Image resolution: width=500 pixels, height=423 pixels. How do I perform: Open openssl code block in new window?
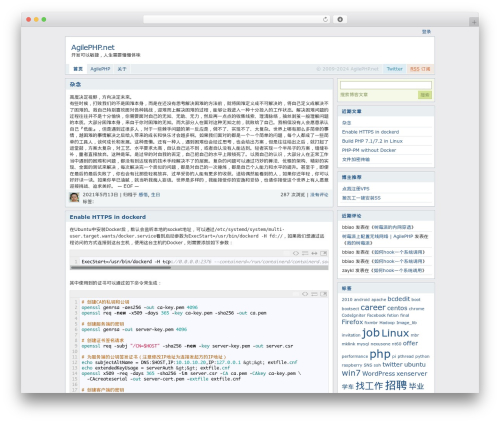tap(323, 294)
